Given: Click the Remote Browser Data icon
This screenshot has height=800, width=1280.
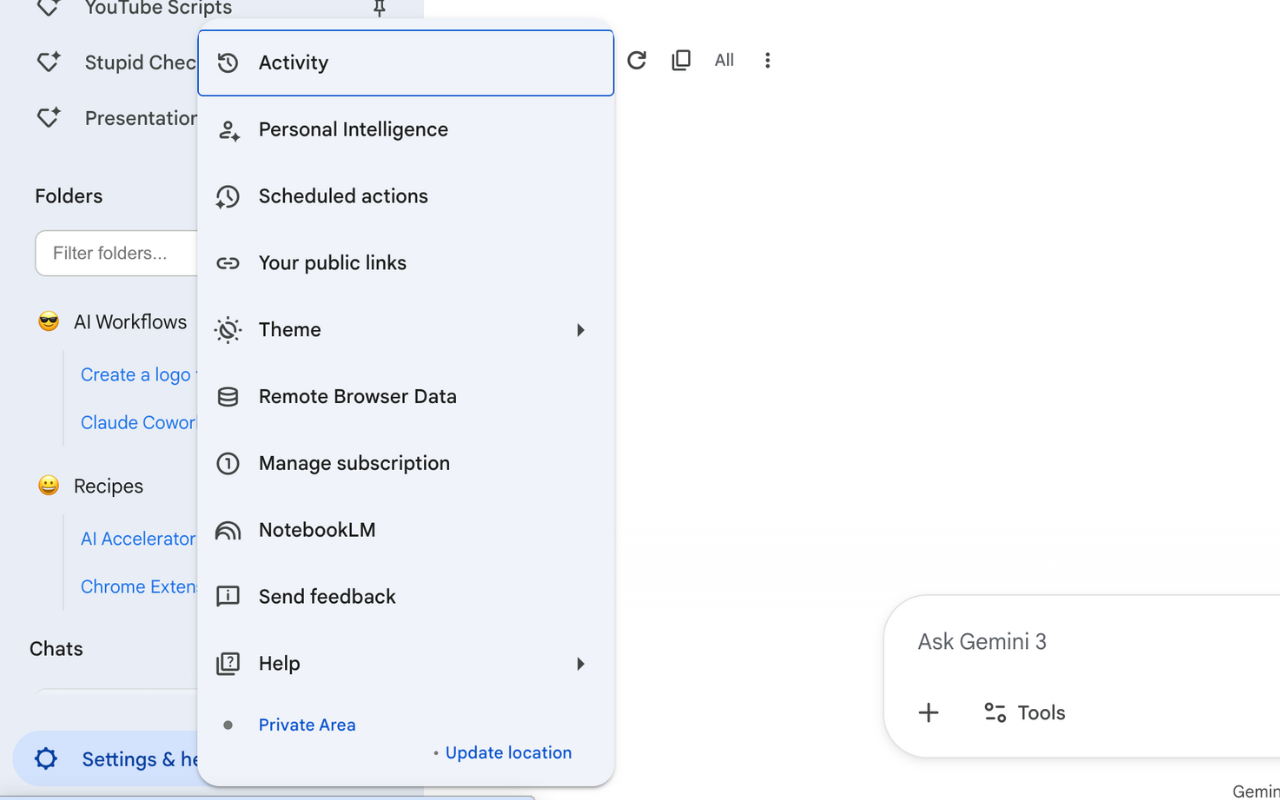Looking at the screenshot, I should coord(228,396).
